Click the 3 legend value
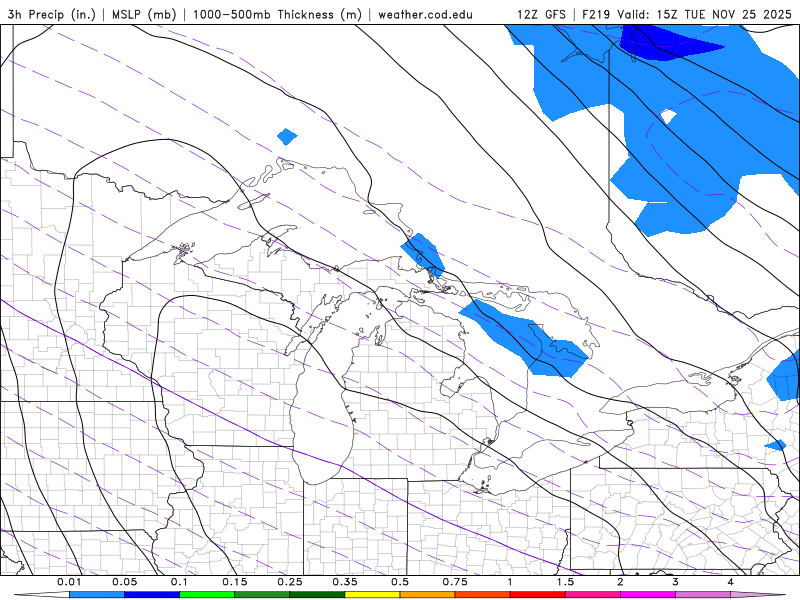 tap(676, 582)
